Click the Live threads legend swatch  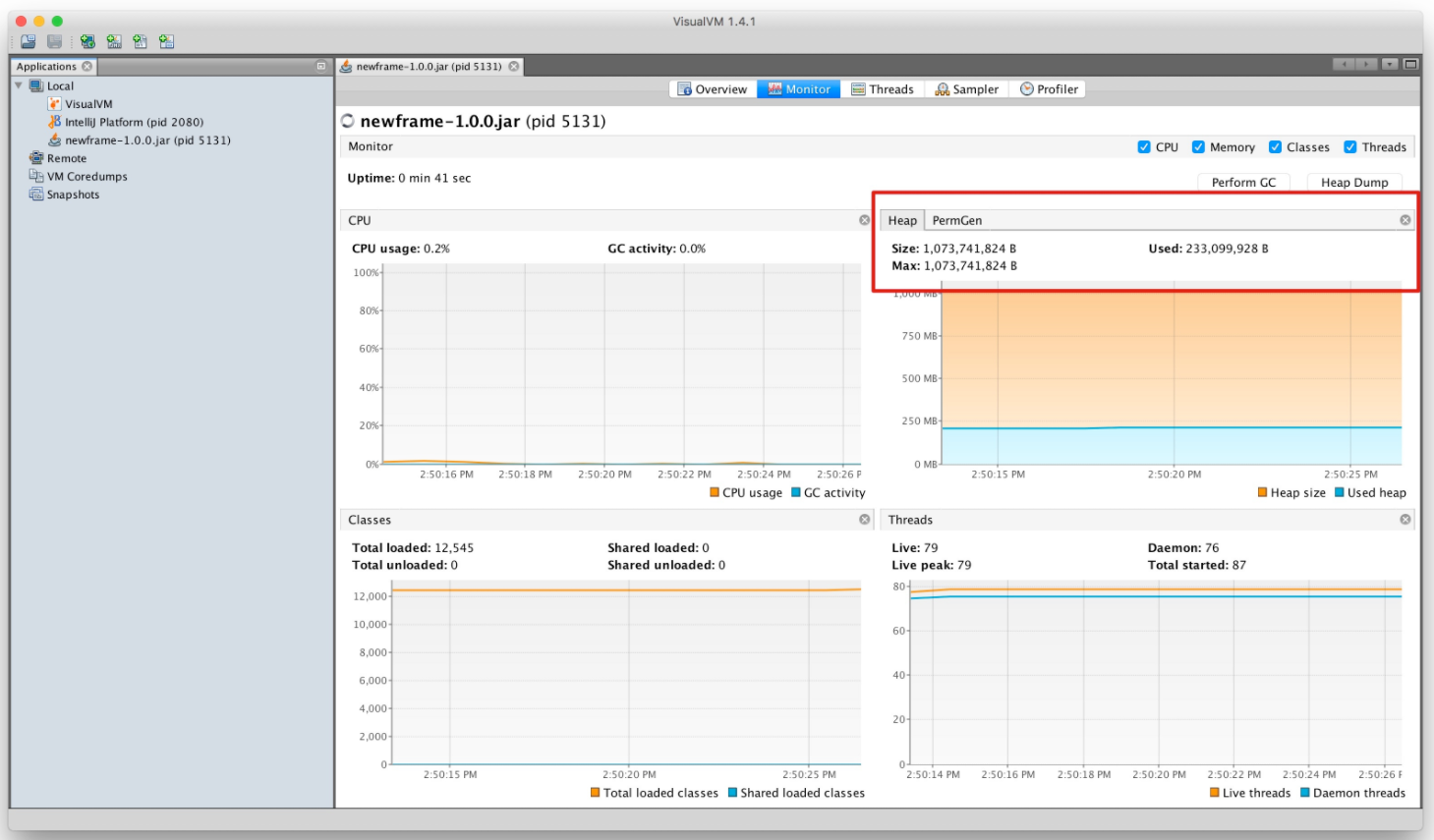pyautogui.click(x=1215, y=793)
